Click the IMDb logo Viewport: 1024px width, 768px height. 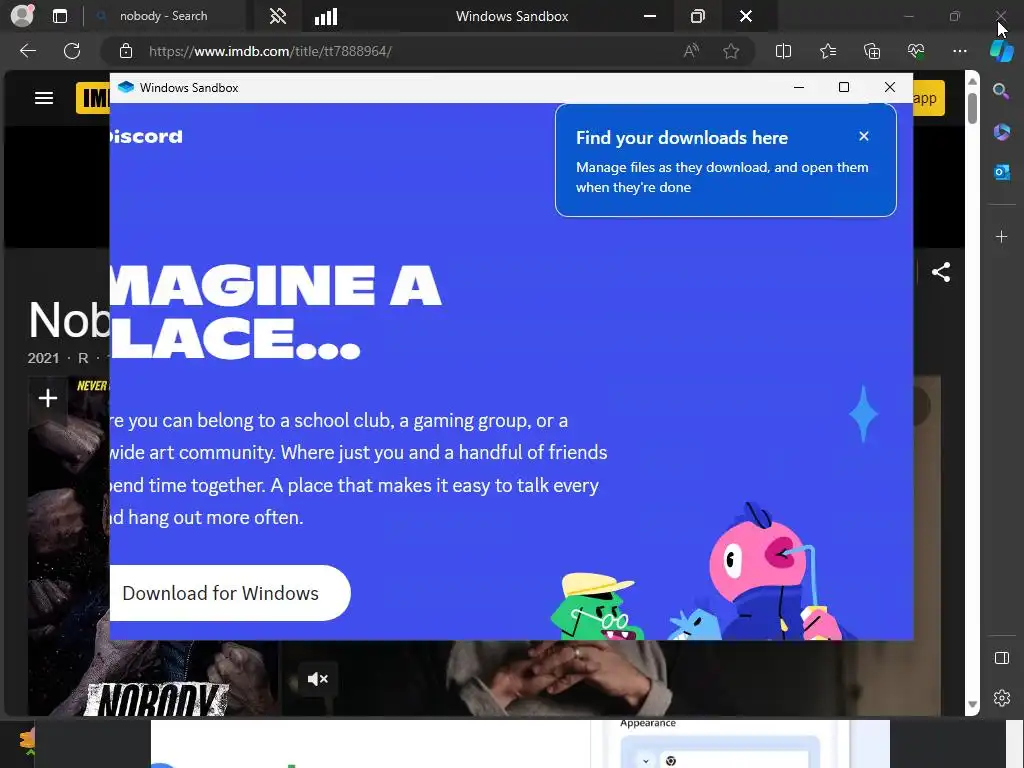93,98
